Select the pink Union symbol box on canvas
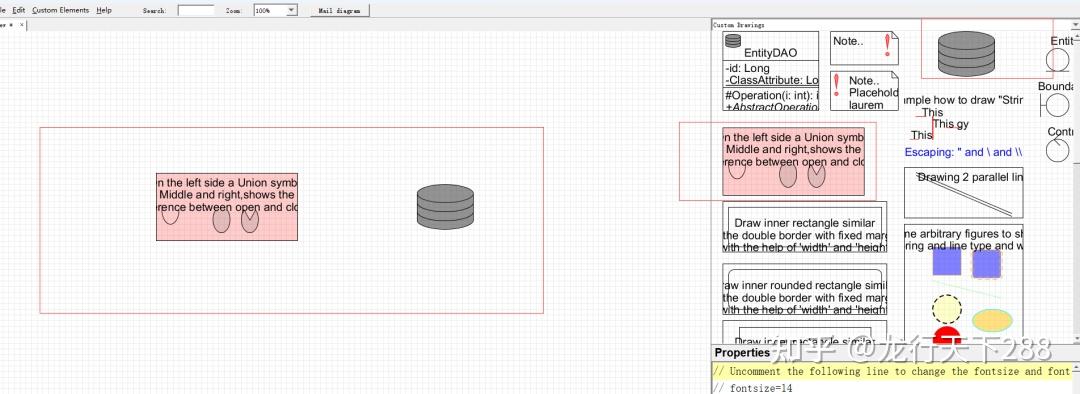Screen dimensions: 1080x394 pos(227,207)
